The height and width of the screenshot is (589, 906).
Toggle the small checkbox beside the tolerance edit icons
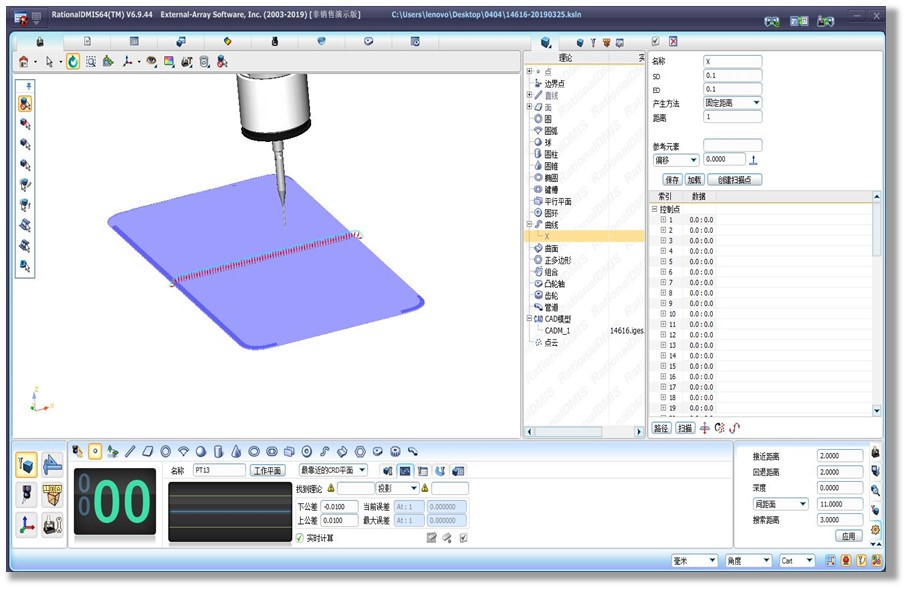click(x=463, y=537)
